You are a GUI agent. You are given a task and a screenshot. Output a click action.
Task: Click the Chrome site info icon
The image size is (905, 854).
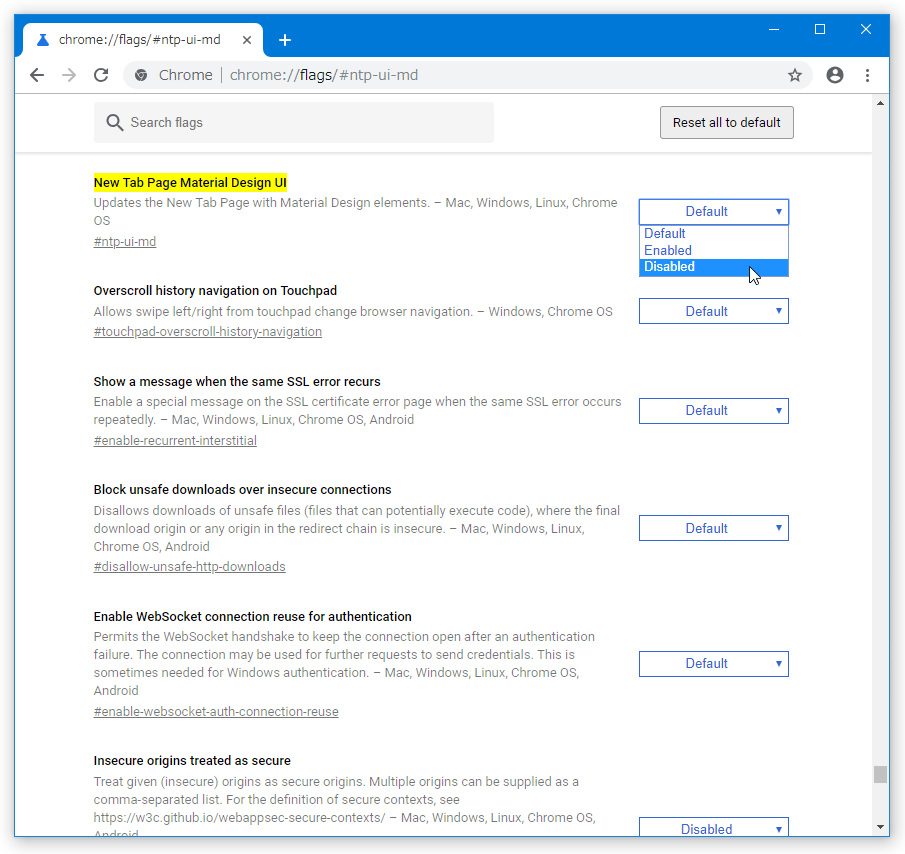(x=141, y=75)
